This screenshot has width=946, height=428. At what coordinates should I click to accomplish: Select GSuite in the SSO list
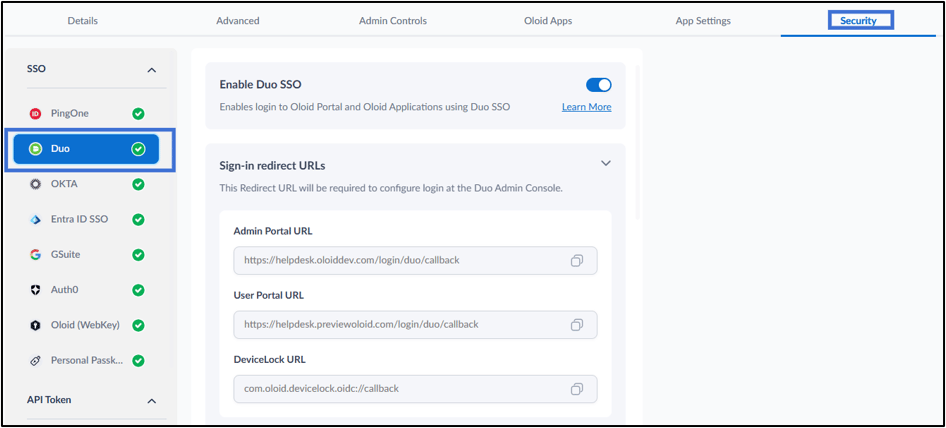coord(86,255)
